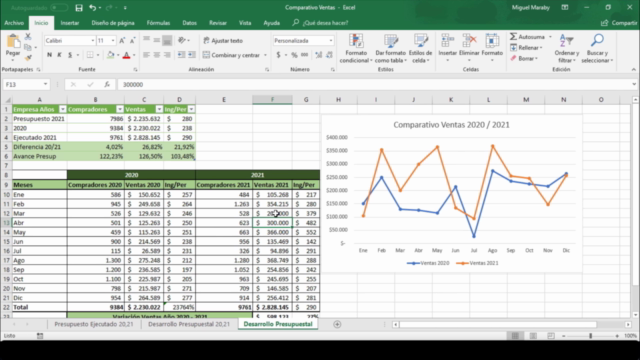Viewport: 640px width, 360px height.
Task: Switch to the Datos tab
Action: pyautogui.click(x=189, y=23)
